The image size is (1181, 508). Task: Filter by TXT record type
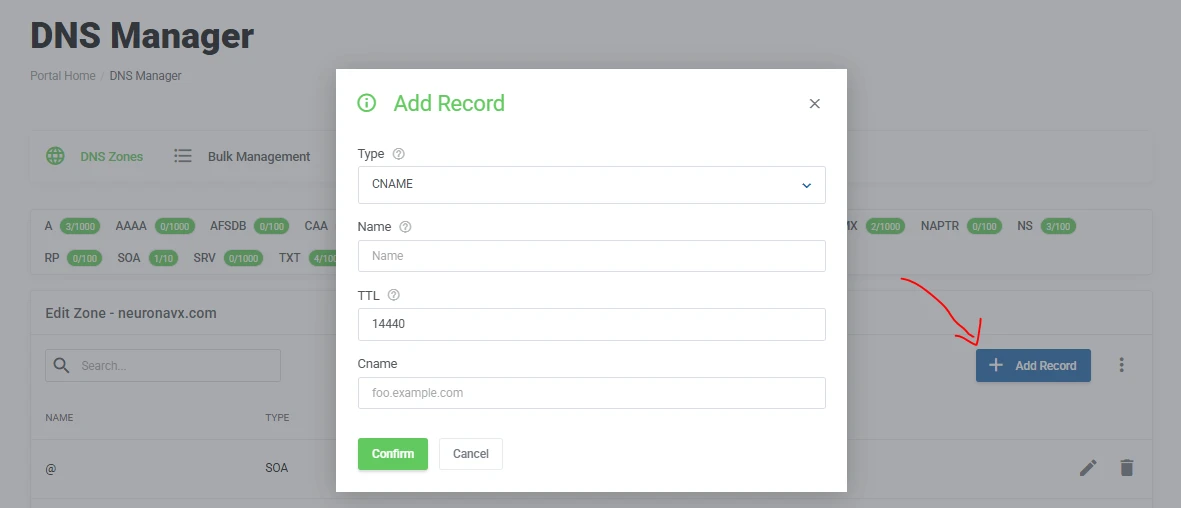289,258
